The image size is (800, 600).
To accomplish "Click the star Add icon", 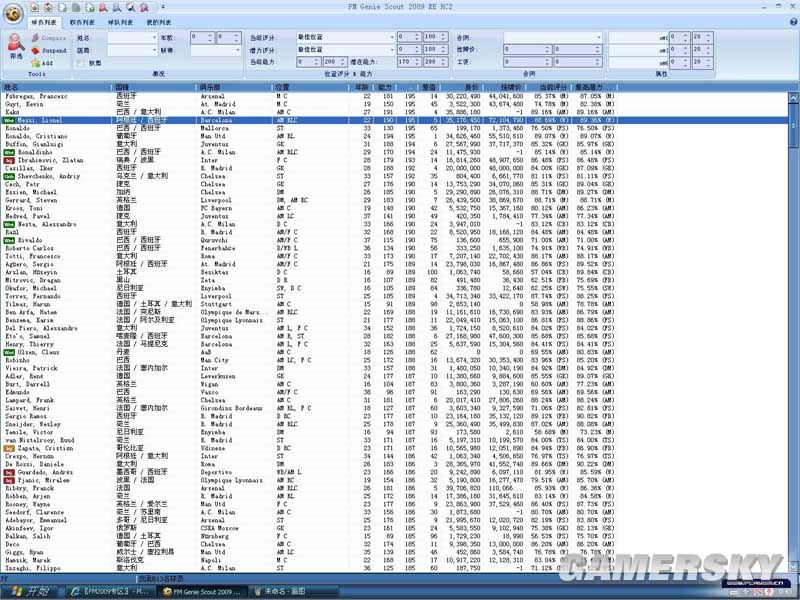I will click(35, 63).
